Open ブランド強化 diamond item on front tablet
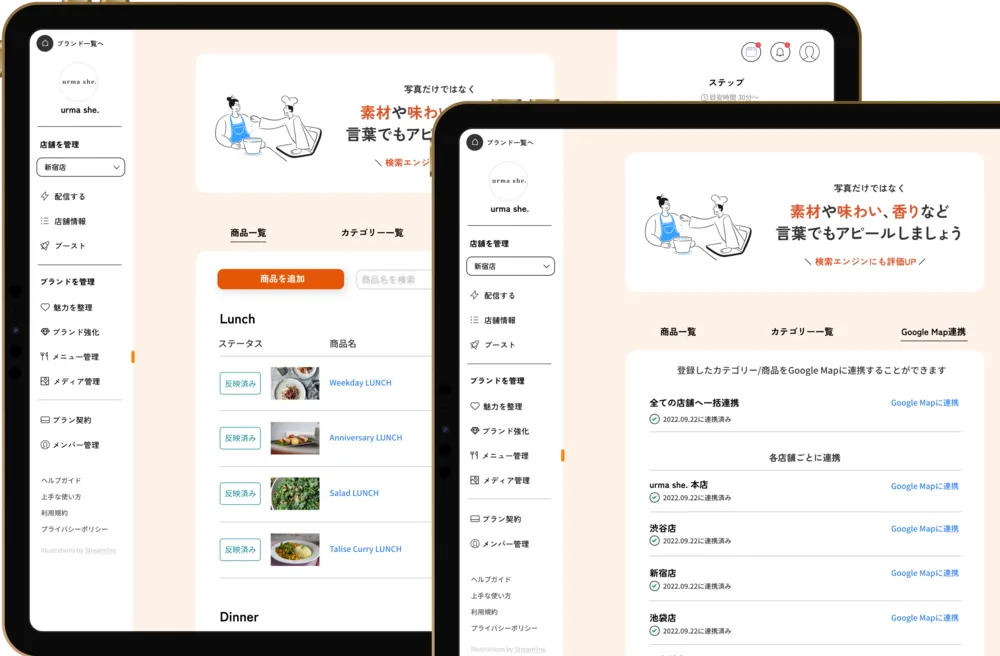This screenshot has height=656, width=1000. tap(506, 431)
